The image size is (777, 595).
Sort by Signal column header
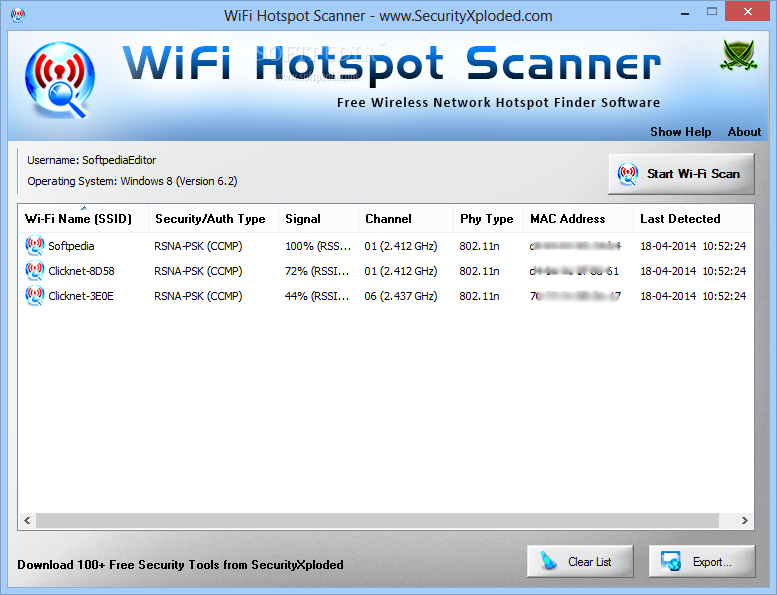click(x=319, y=218)
